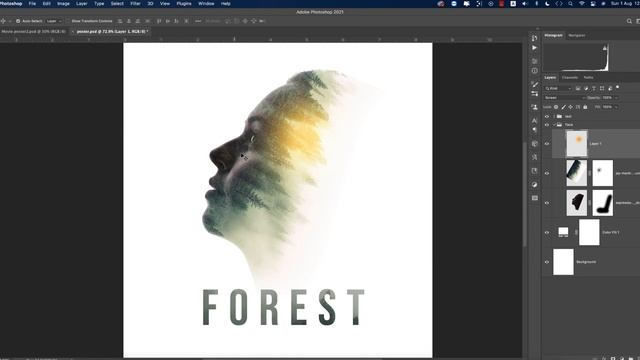
Task: Click the Do Not Disturb moon icon
Action: pyautogui.click(x=547, y=3)
